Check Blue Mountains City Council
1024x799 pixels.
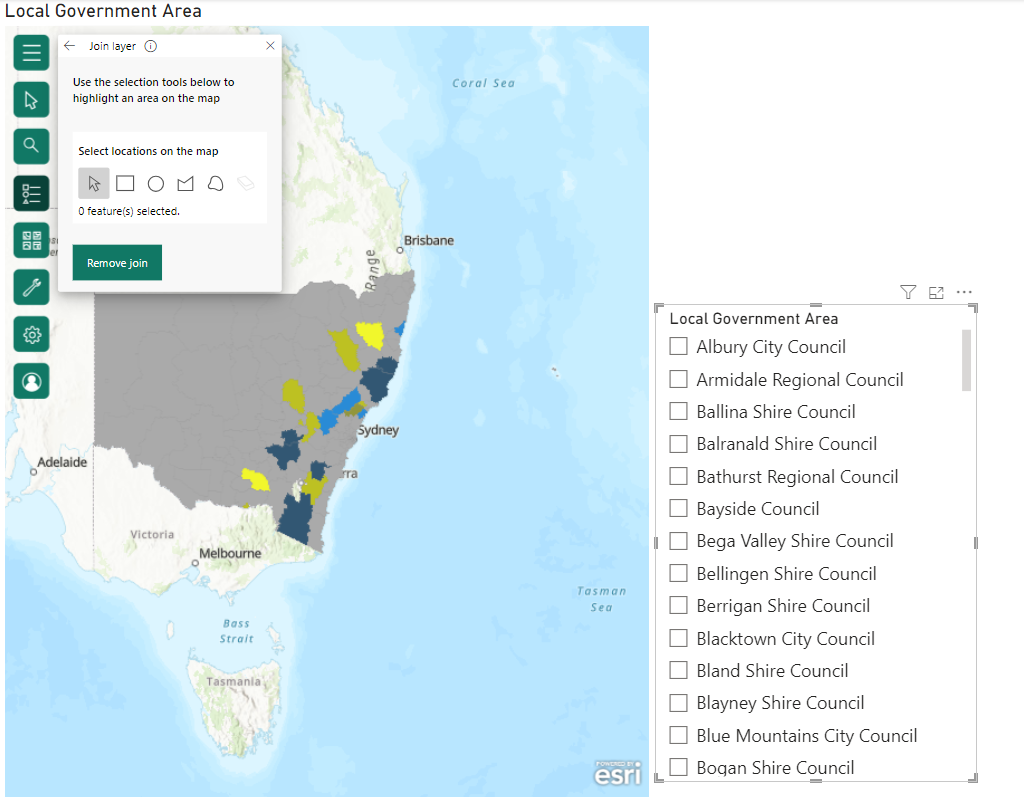coord(678,735)
